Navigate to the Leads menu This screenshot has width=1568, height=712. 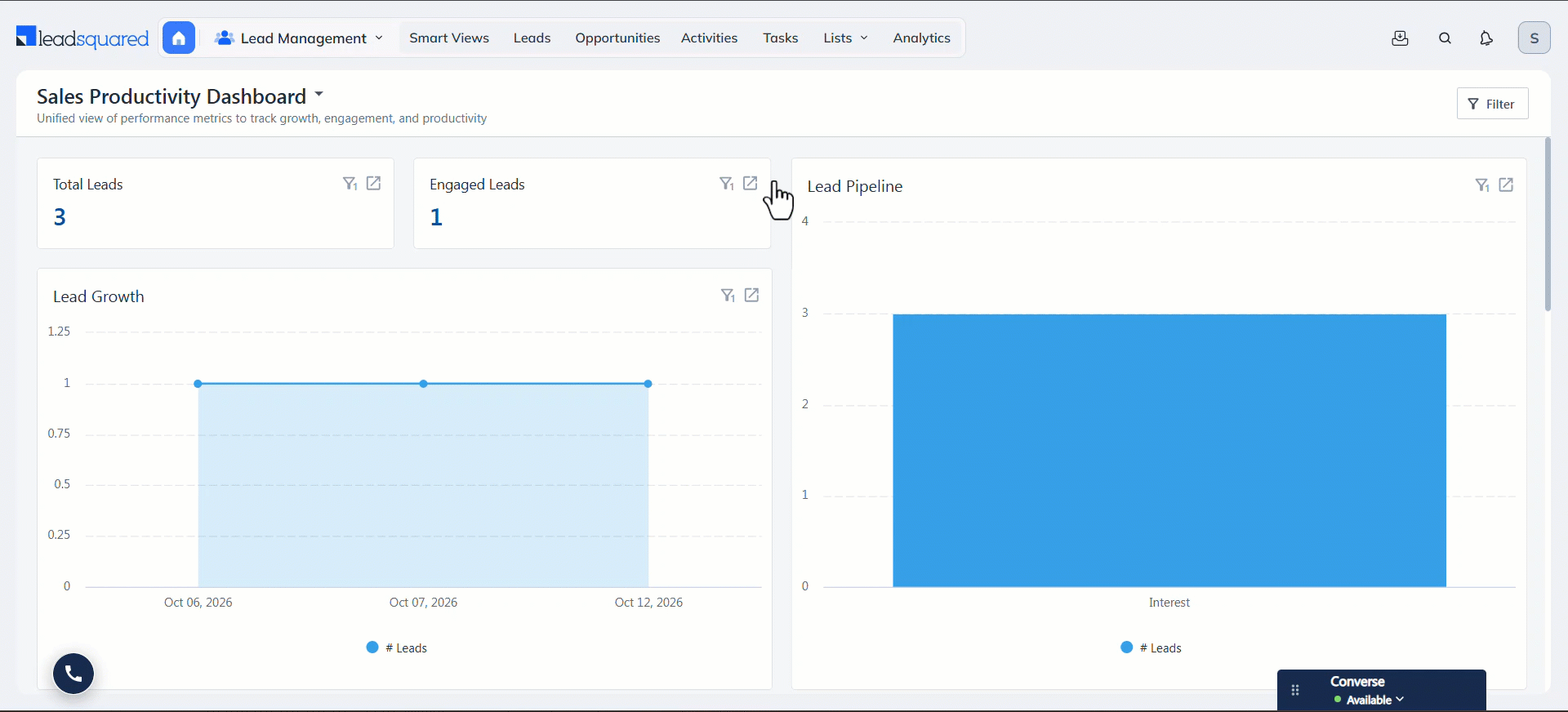[x=532, y=38]
